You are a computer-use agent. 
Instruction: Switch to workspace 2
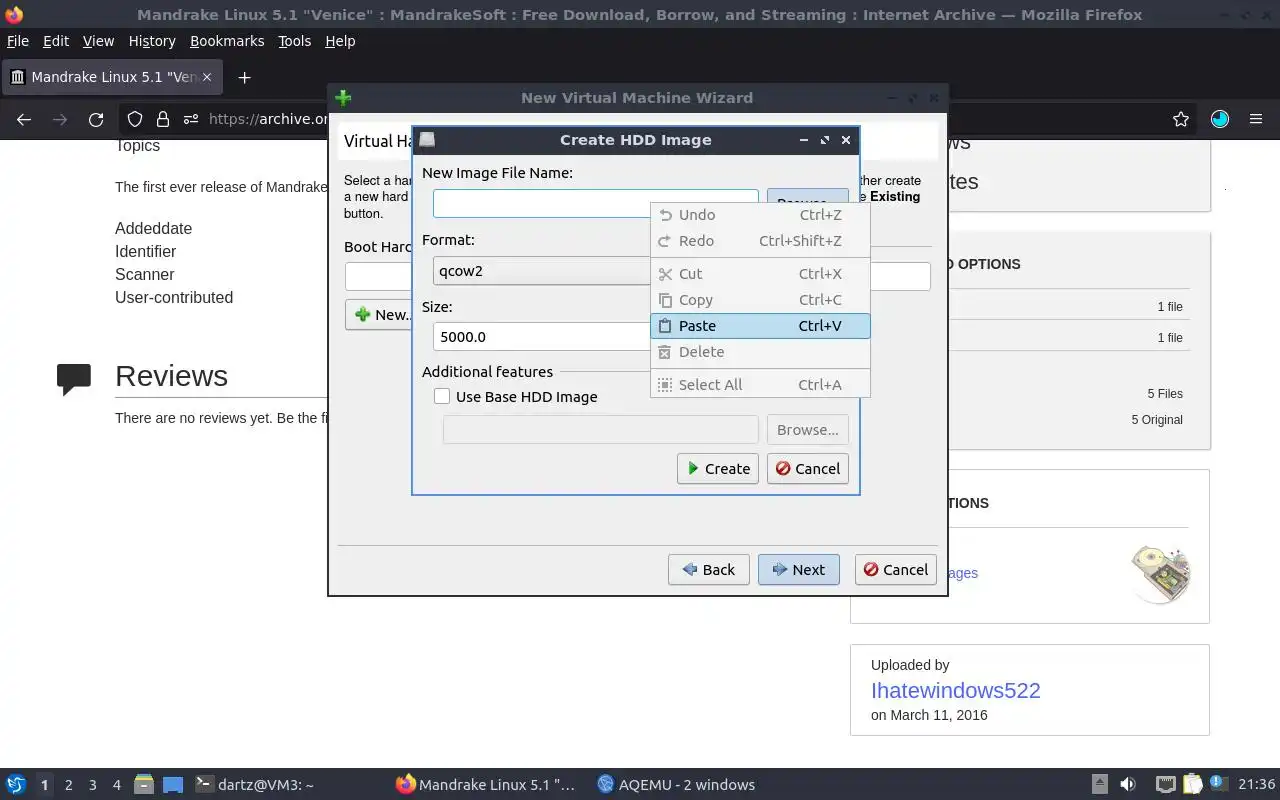(69, 785)
